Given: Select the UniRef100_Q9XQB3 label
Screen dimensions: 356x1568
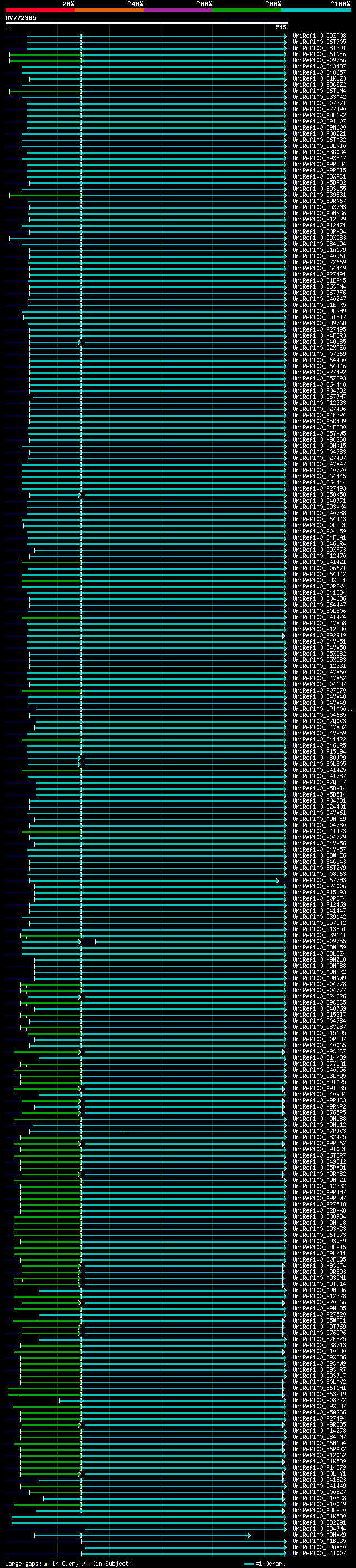Looking at the screenshot, I should (x=319, y=238).
